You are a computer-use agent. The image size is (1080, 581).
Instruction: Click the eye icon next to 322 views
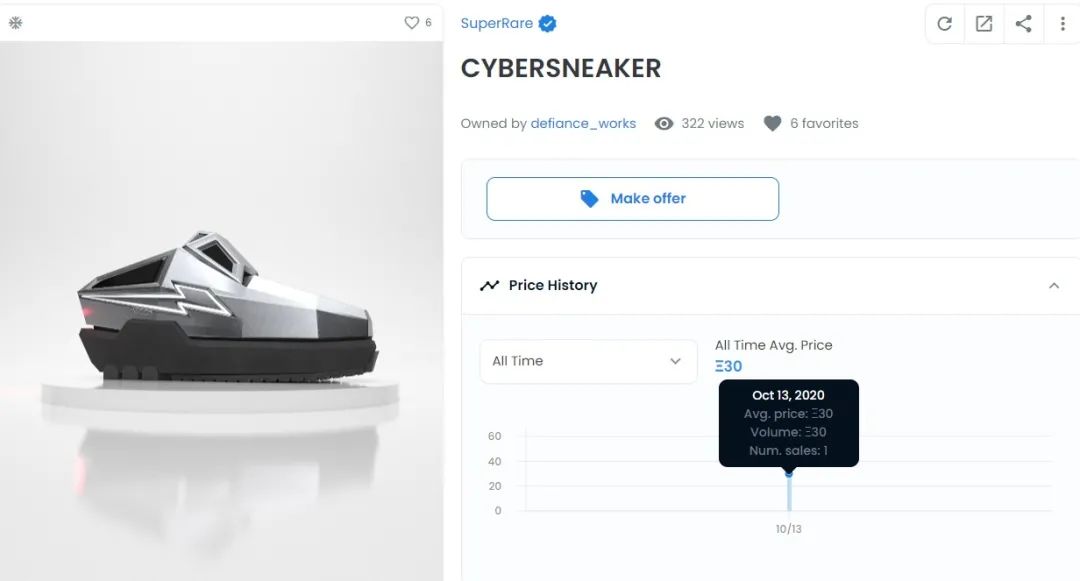(x=663, y=123)
